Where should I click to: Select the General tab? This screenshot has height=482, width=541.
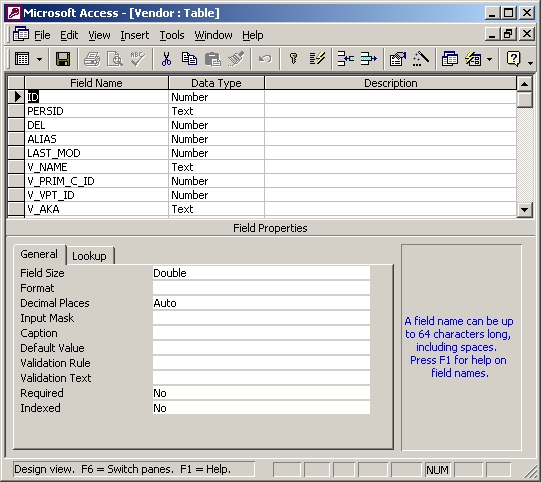pyautogui.click(x=39, y=254)
